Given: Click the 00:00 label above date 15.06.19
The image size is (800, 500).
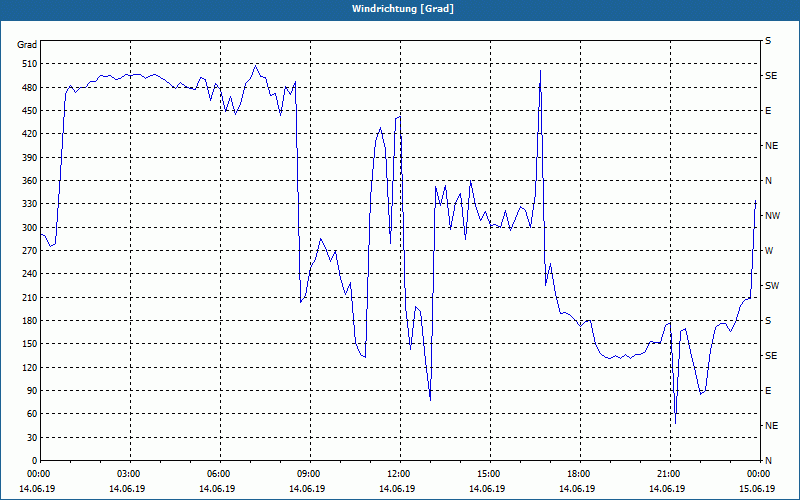Looking at the screenshot, I should click(x=757, y=474).
